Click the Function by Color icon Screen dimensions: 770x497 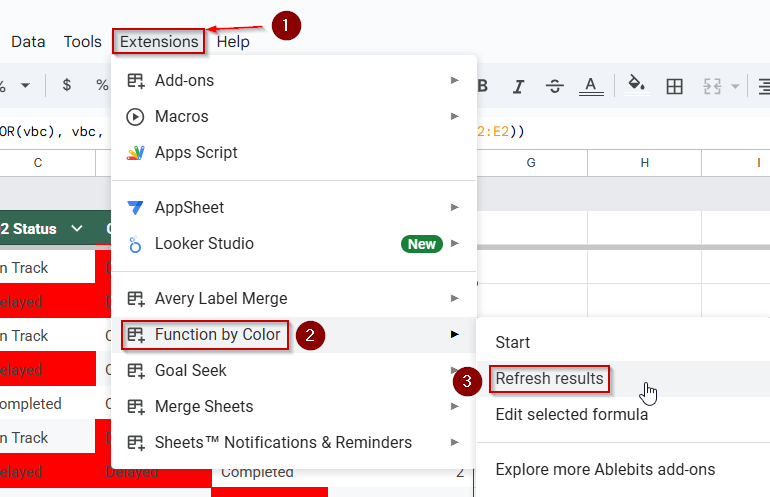point(136,335)
